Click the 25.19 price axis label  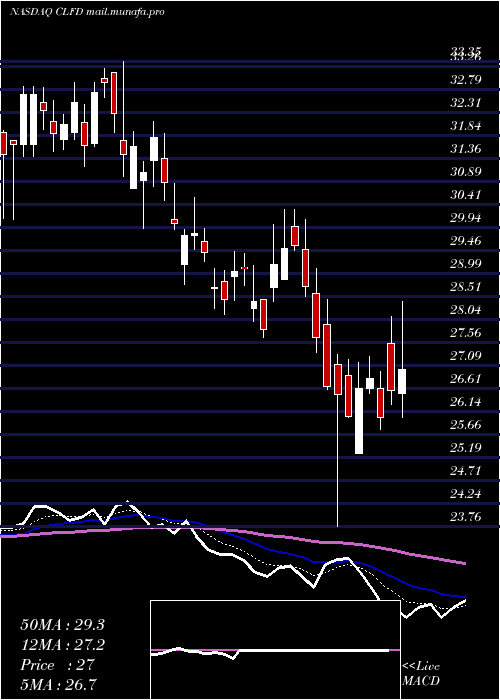pyautogui.click(x=465, y=447)
